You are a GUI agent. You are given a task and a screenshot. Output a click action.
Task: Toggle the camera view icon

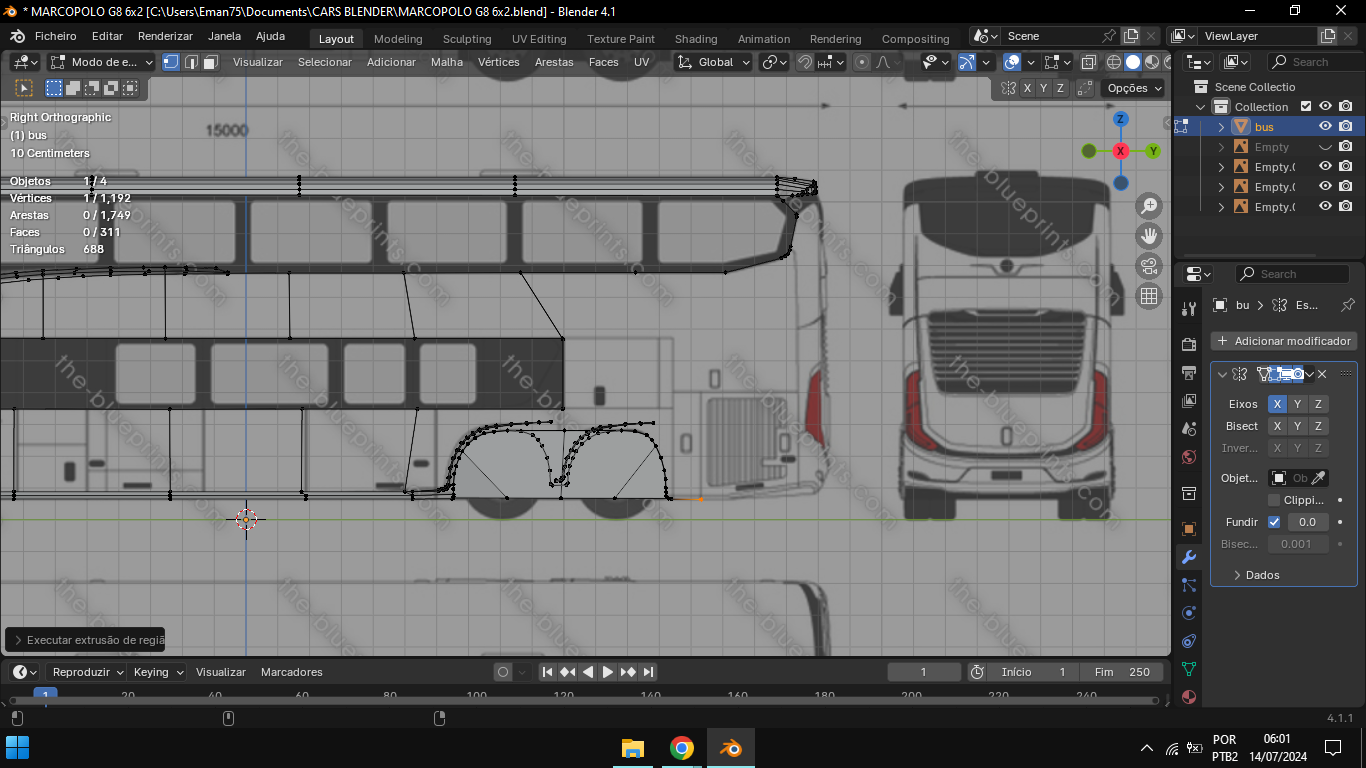click(x=1149, y=266)
